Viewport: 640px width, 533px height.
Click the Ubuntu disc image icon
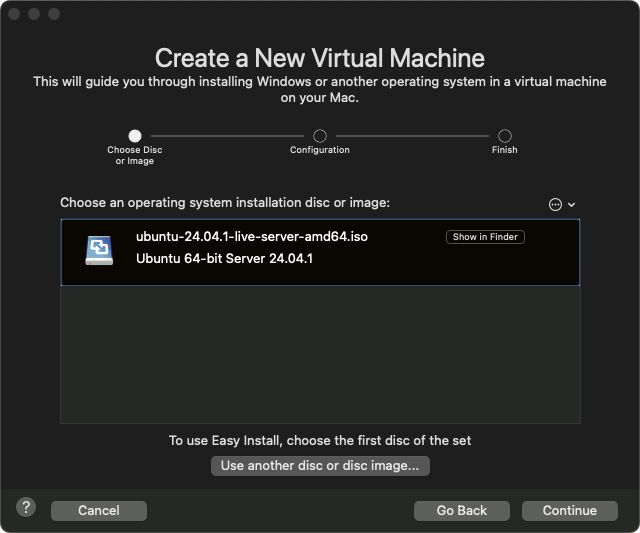pyautogui.click(x=100, y=249)
